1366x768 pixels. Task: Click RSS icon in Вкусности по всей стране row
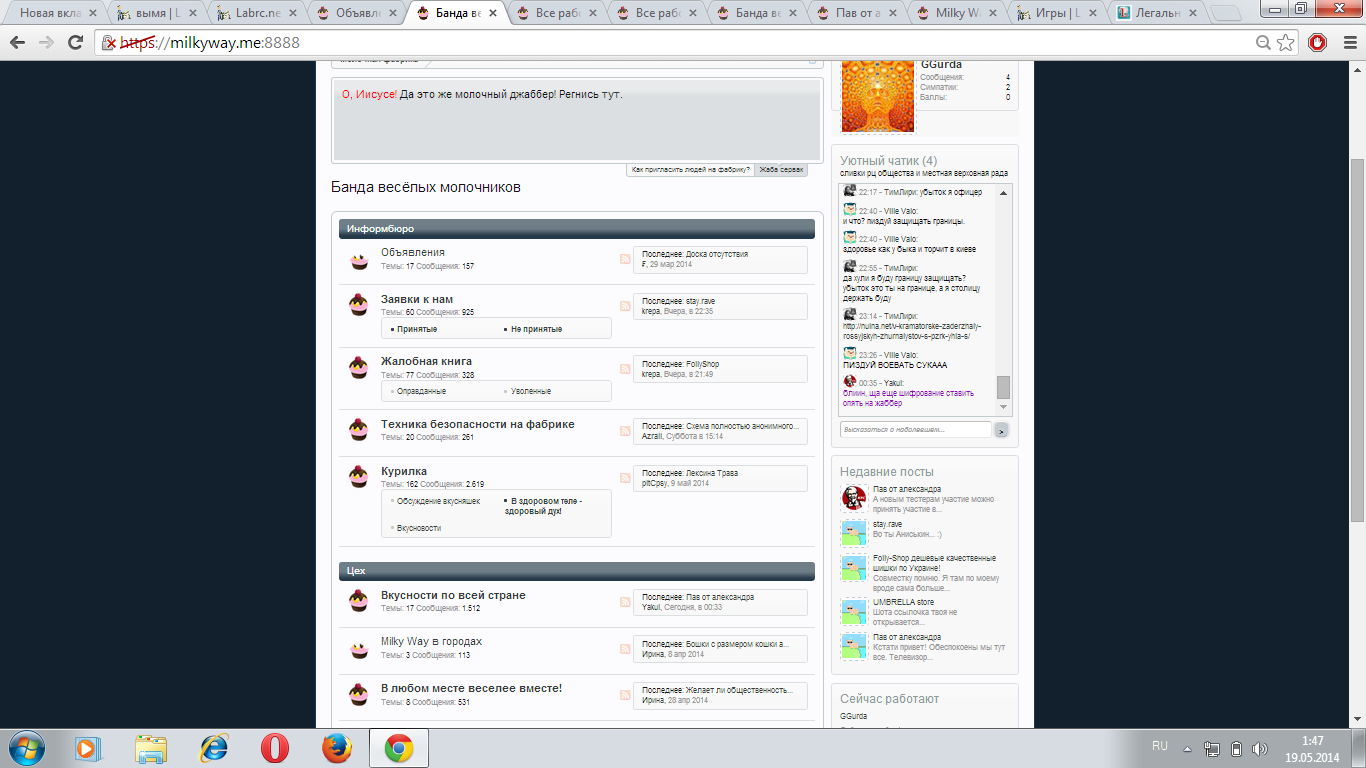pos(625,602)
